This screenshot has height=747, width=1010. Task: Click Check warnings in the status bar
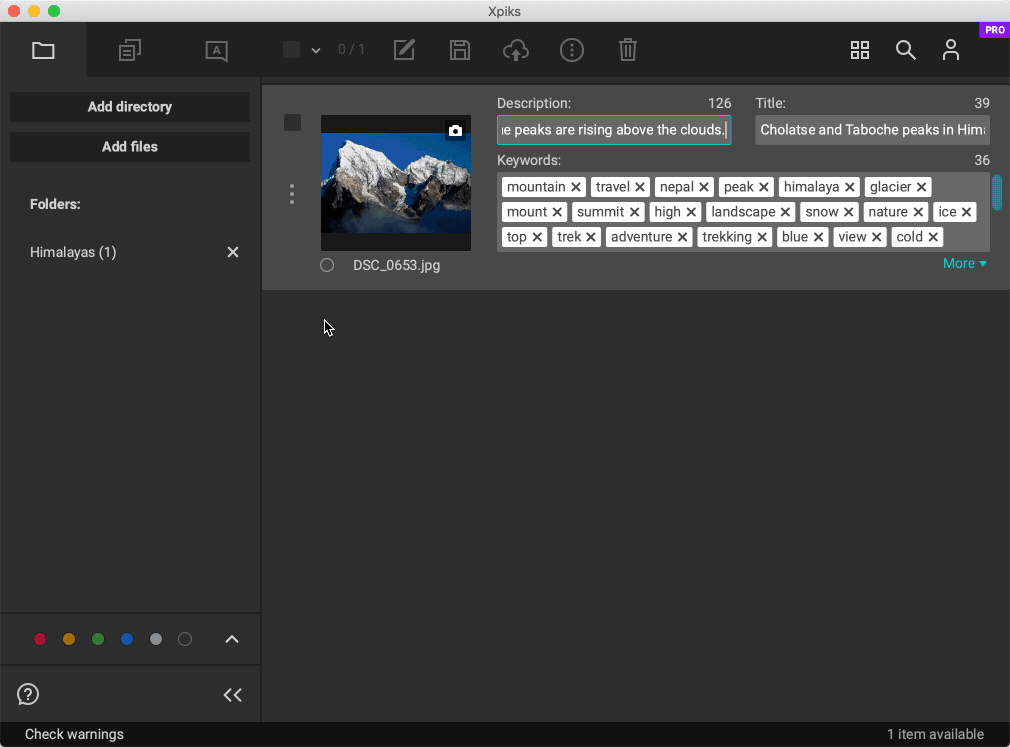(x=73, y=733)
